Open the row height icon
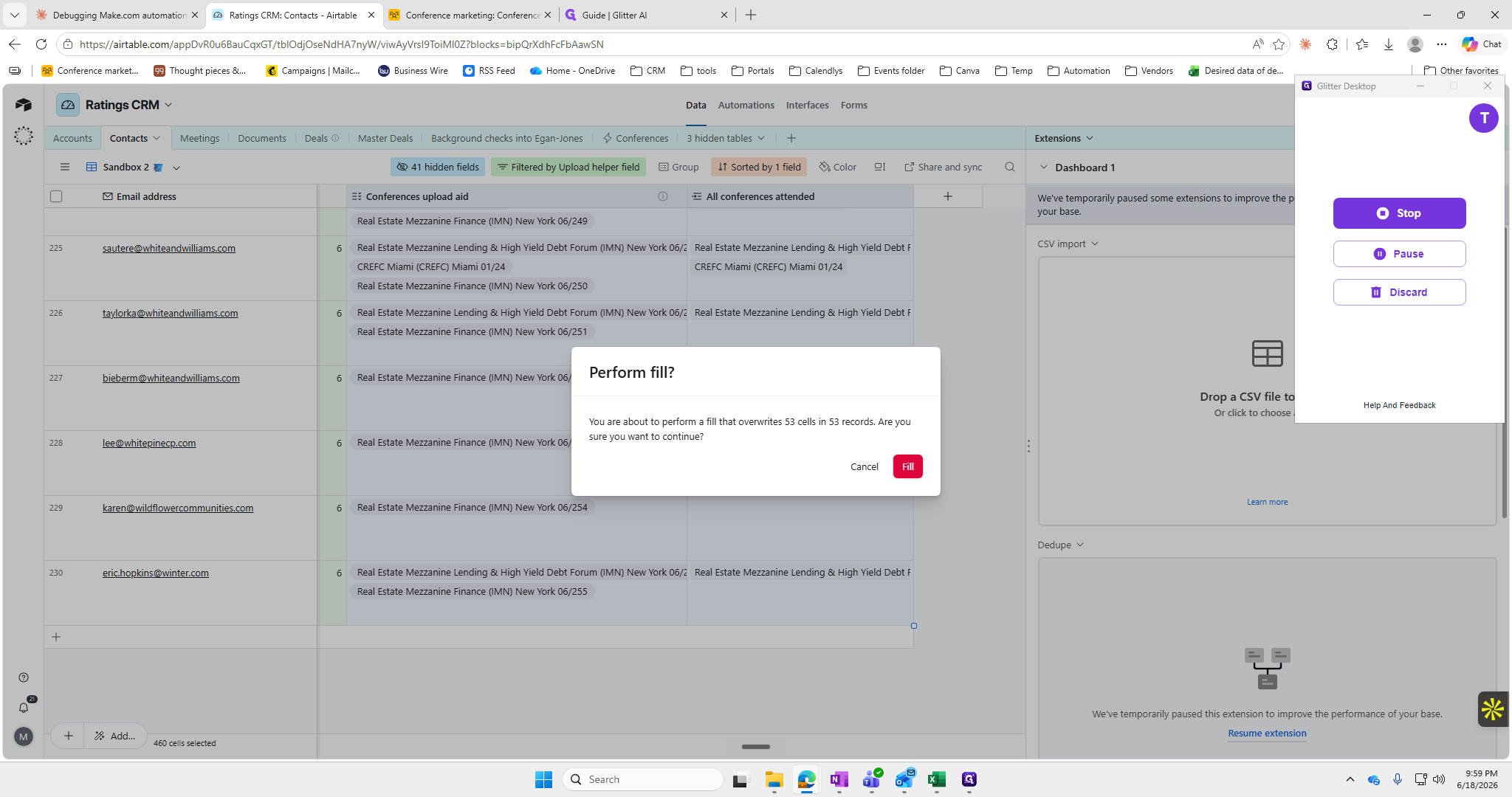Viewport: 1512px width, 797px height. coord(879,167)
